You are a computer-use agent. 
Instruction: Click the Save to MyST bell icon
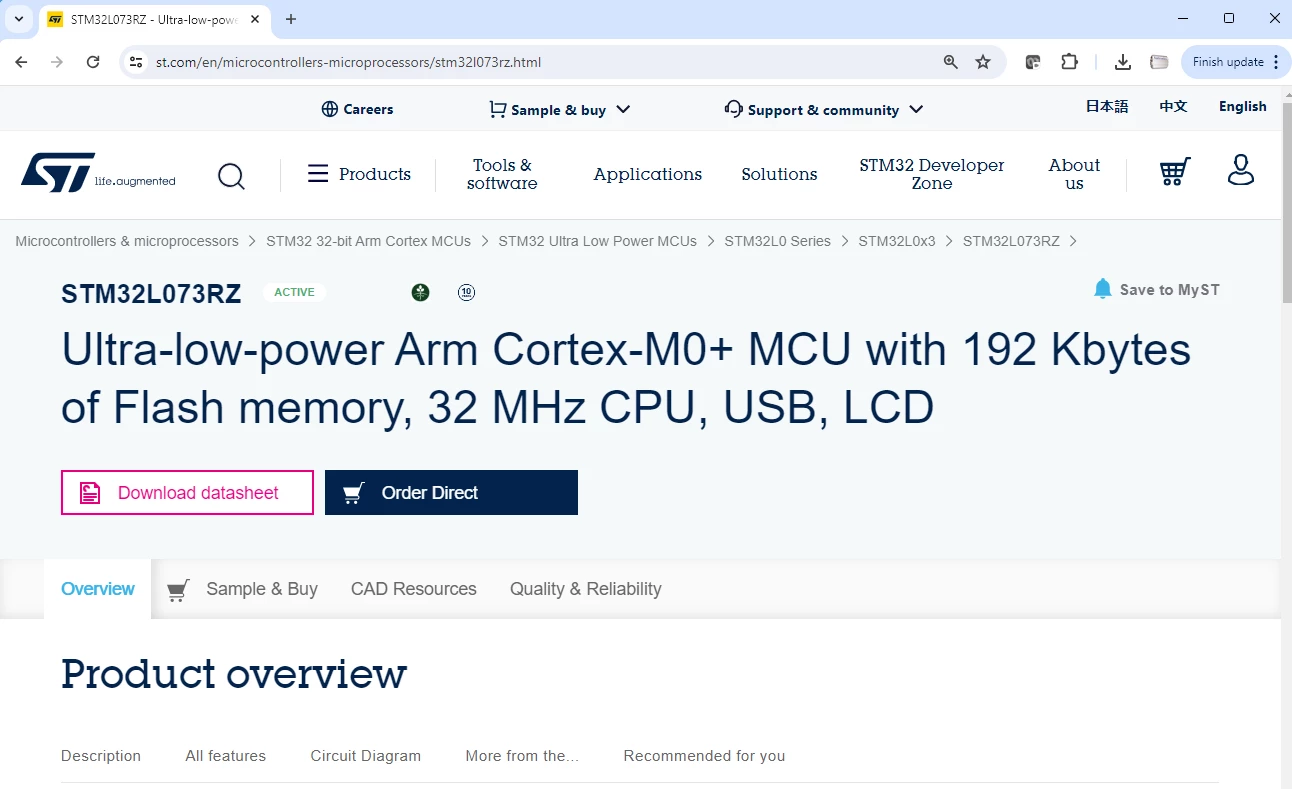pos(1102,289)
